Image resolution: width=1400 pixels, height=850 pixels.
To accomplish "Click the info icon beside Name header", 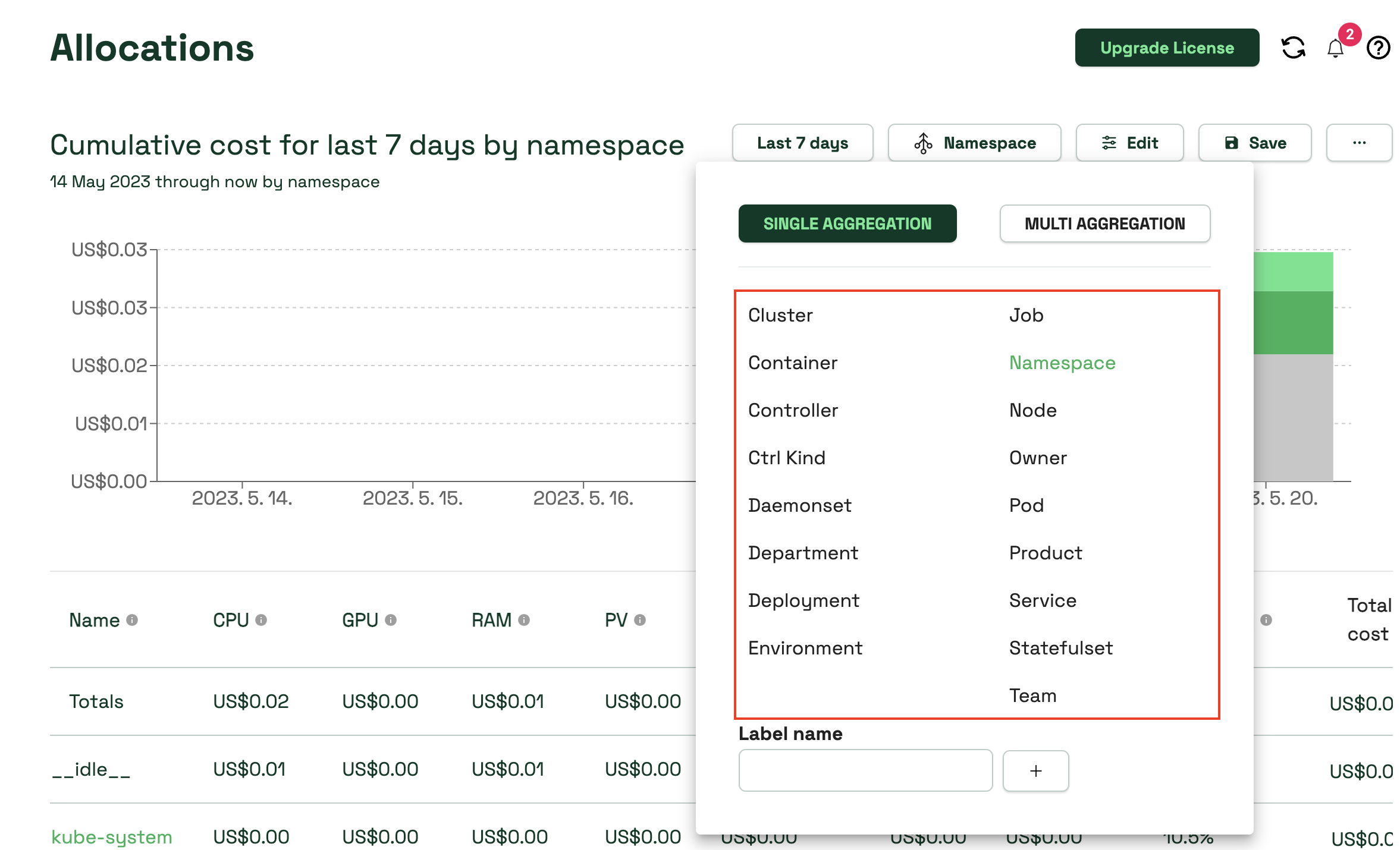I will coord(132,620).
